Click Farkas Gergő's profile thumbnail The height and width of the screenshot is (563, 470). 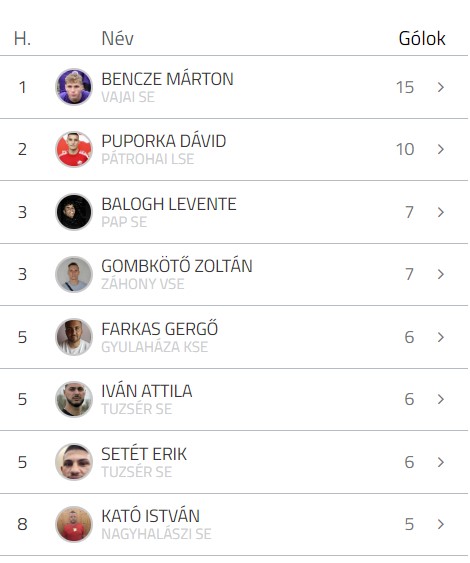pyautogui.click(x=74, y=337)
